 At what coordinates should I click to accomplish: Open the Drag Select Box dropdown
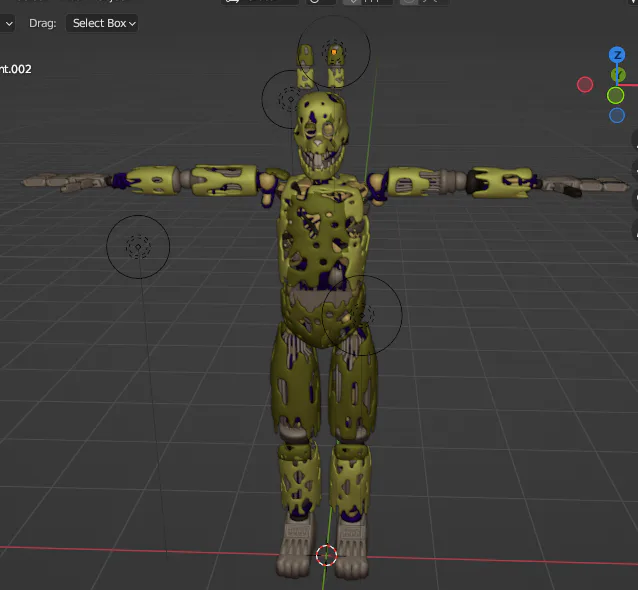[x=102, y=24]
